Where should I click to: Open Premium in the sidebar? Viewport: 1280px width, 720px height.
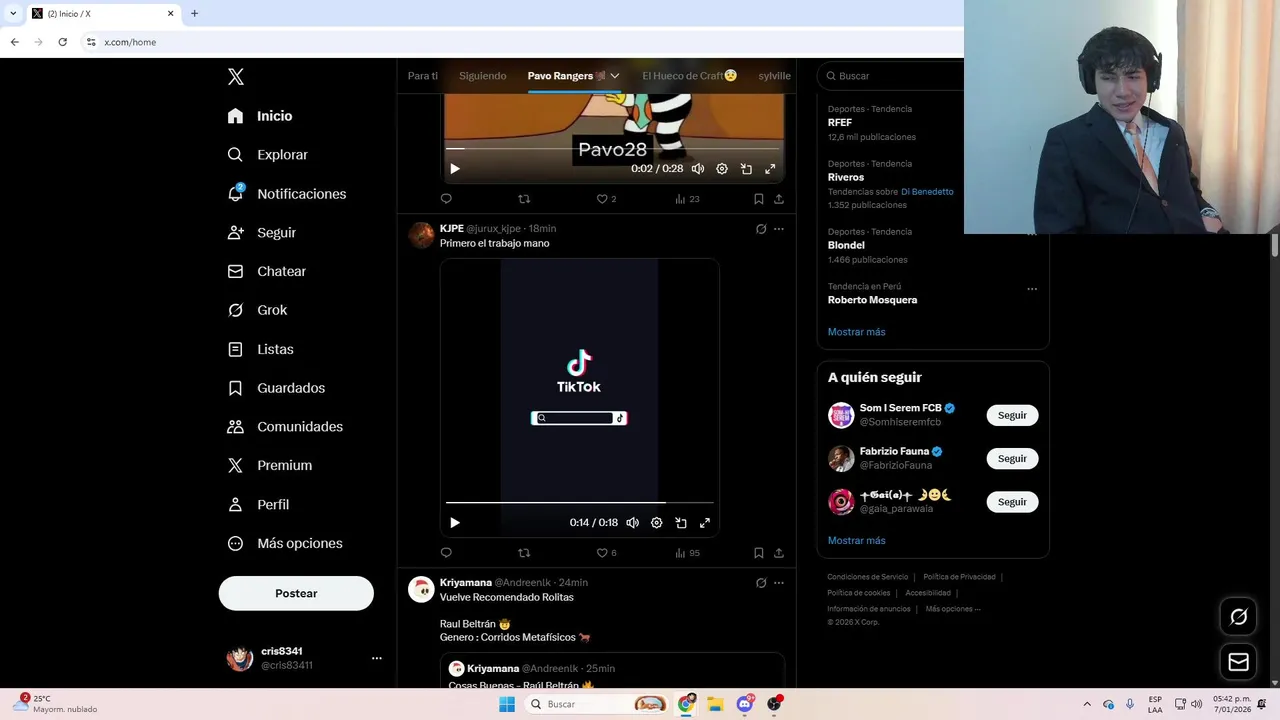[x=269, y=465]
